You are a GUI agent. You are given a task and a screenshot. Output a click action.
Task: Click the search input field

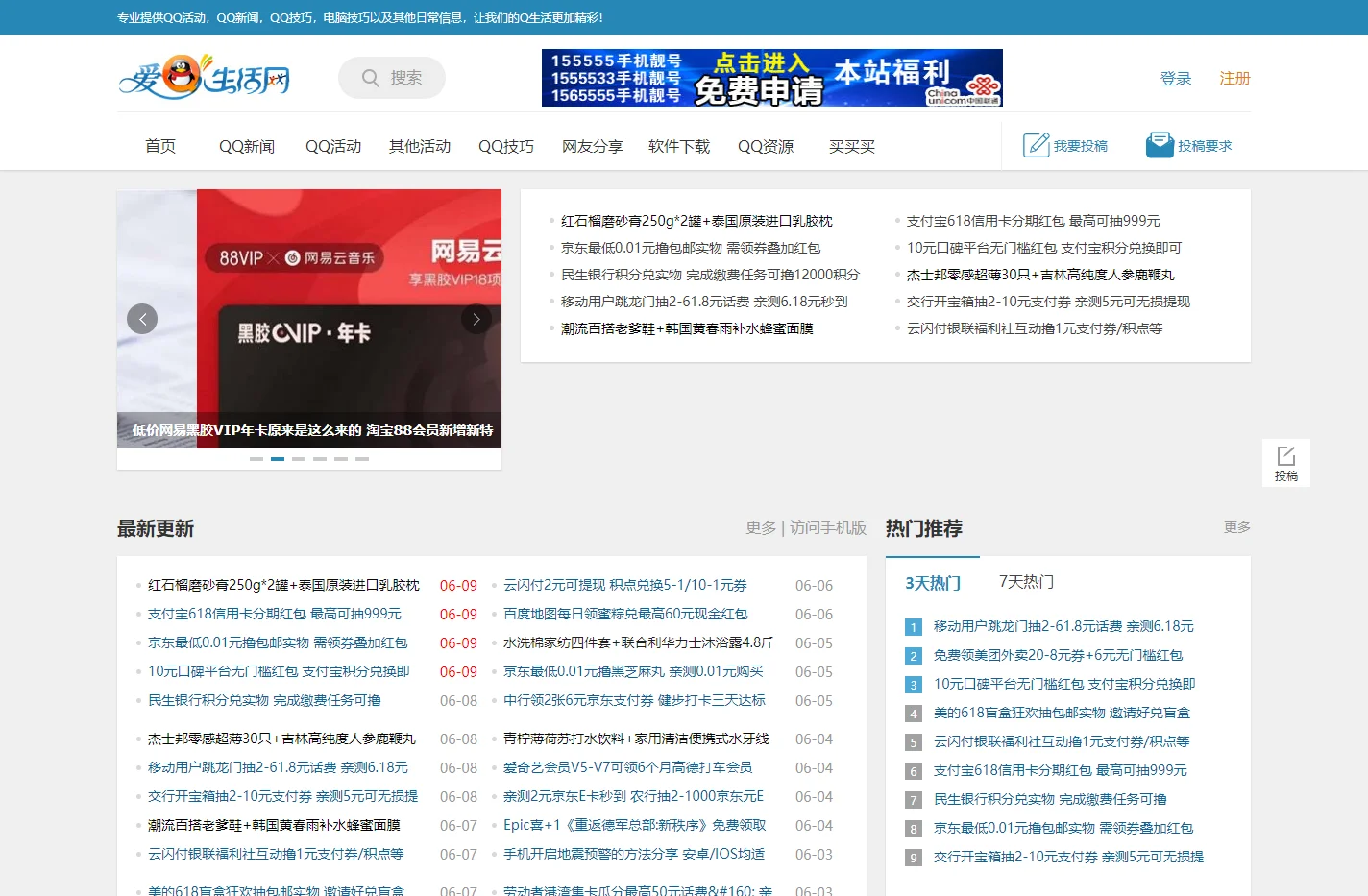point(392,78)
